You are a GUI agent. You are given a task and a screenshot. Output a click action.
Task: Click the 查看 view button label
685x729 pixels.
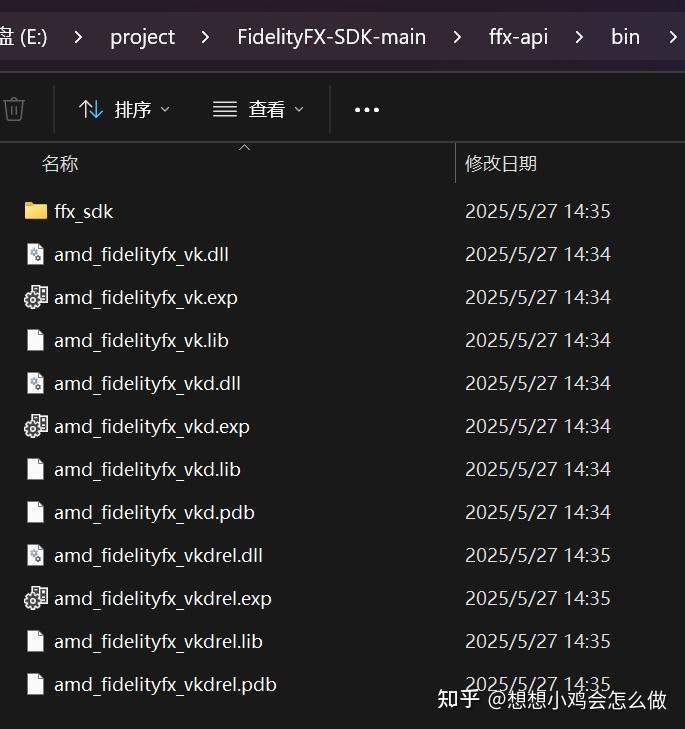click(266, 110)
